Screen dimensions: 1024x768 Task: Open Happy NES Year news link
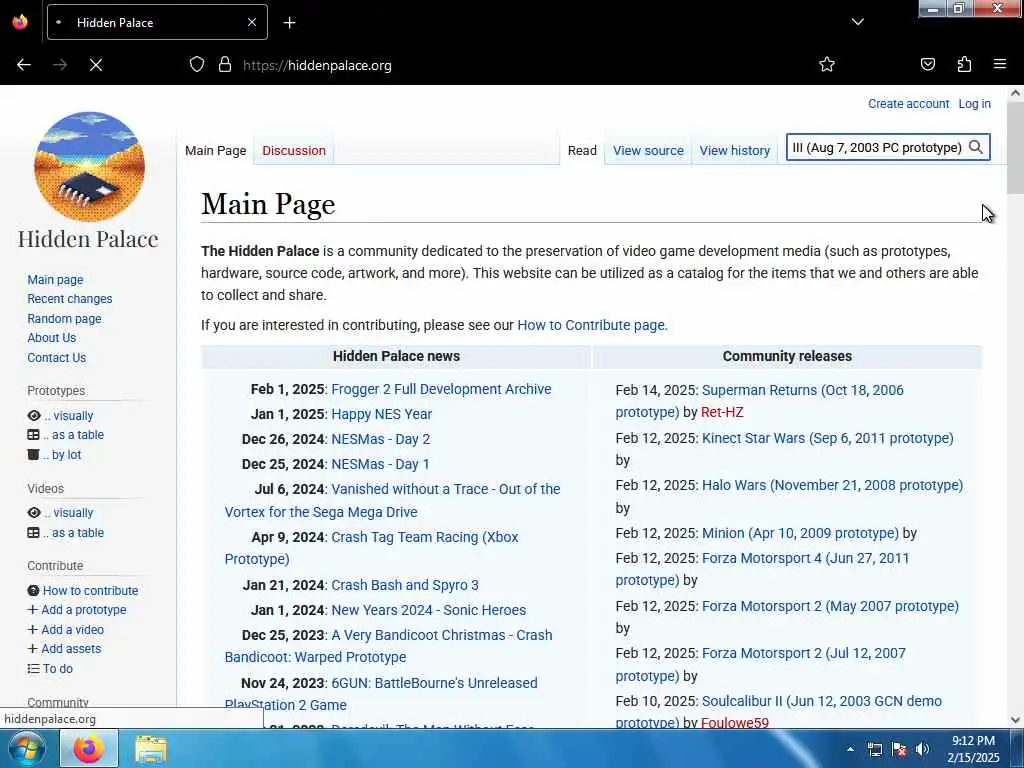(381, 414)
